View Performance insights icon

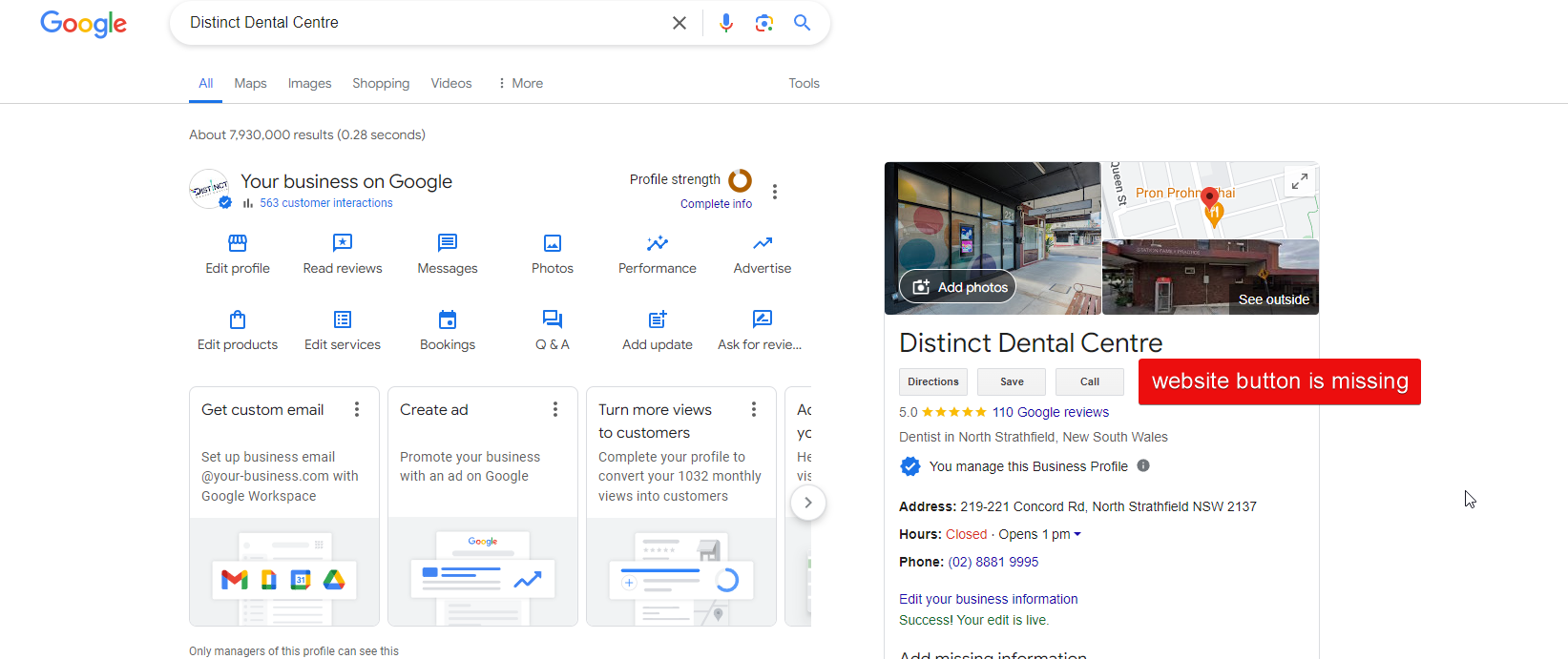pos(658,244)
